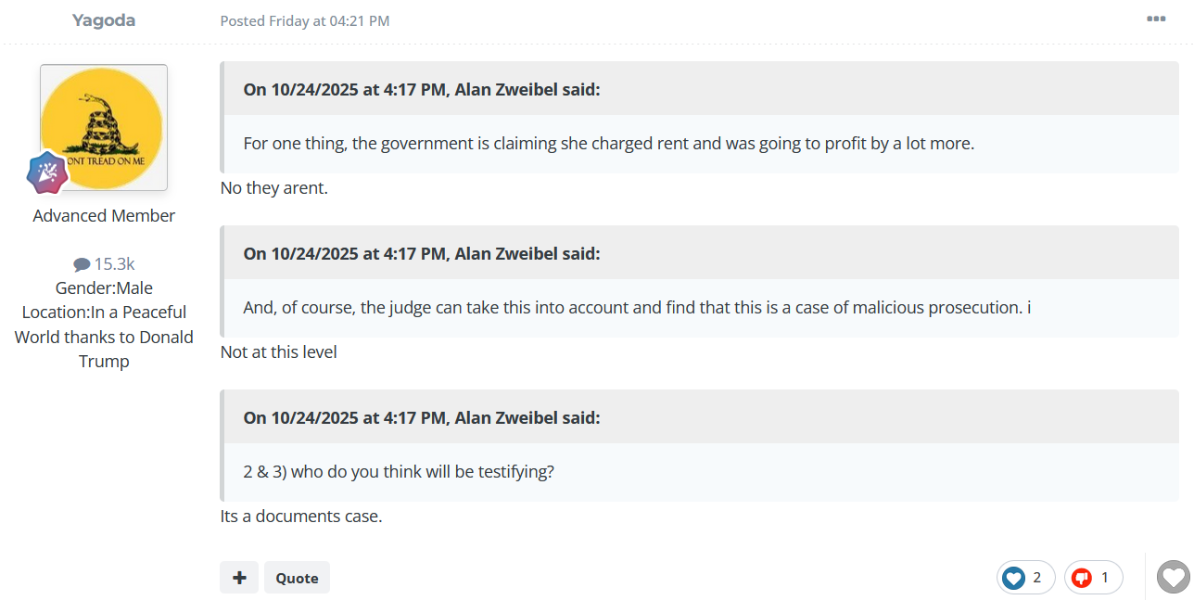The height and width of the screenshot is (600, 1194).
Task: Click quoted text about charging rent
Action: (608, 143)
